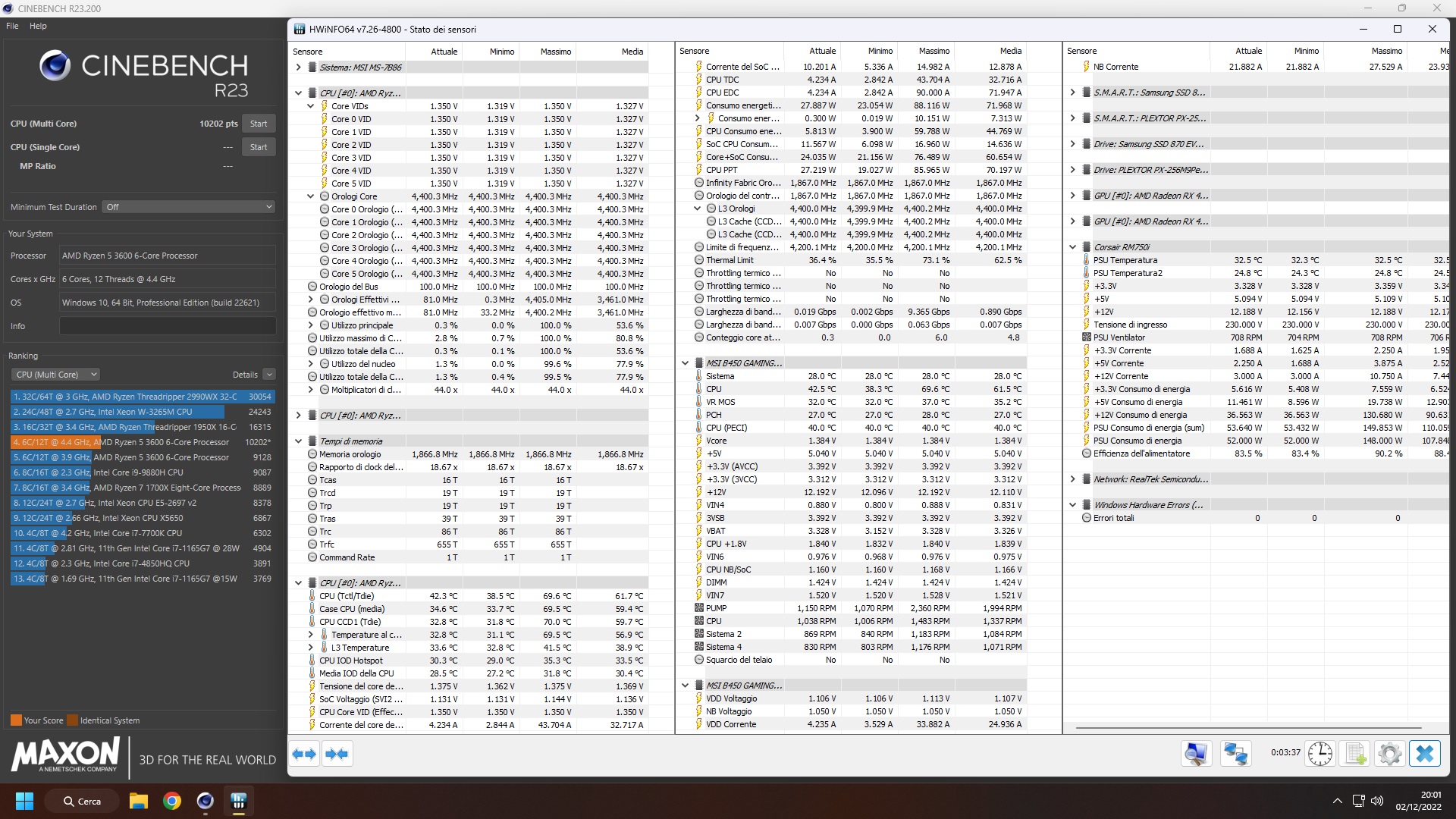The image size is (1456, 819).
Task: Click Sensore column header in left panel
Action: [347, 52]
